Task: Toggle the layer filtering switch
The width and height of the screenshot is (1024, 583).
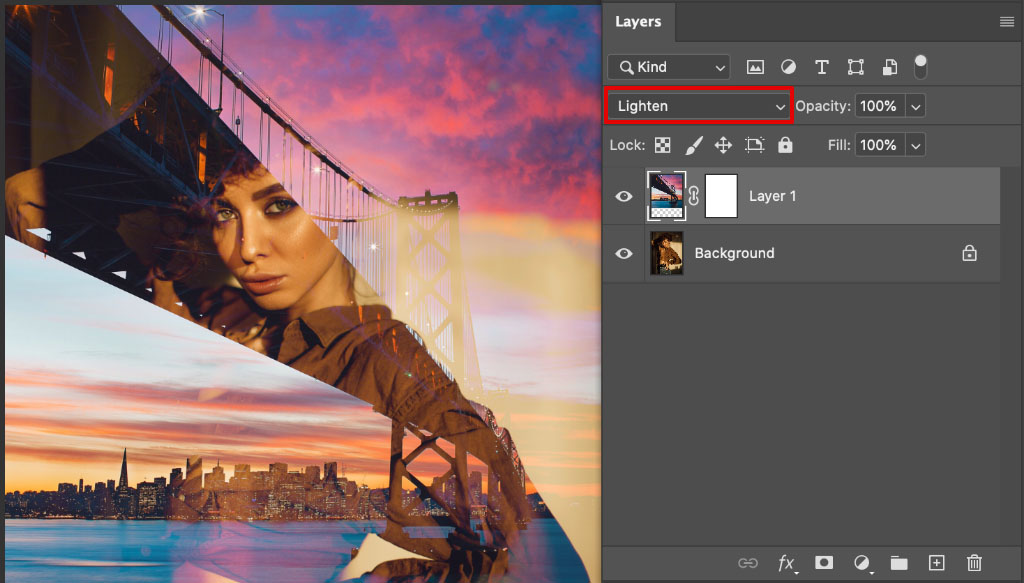Action: 919,66
